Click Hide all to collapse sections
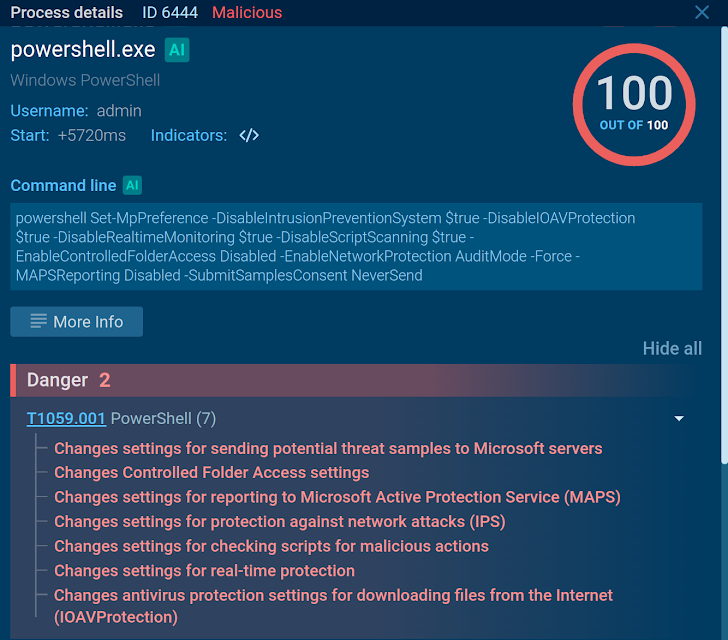This screenshot has width=728, height=640. (672, 349)
